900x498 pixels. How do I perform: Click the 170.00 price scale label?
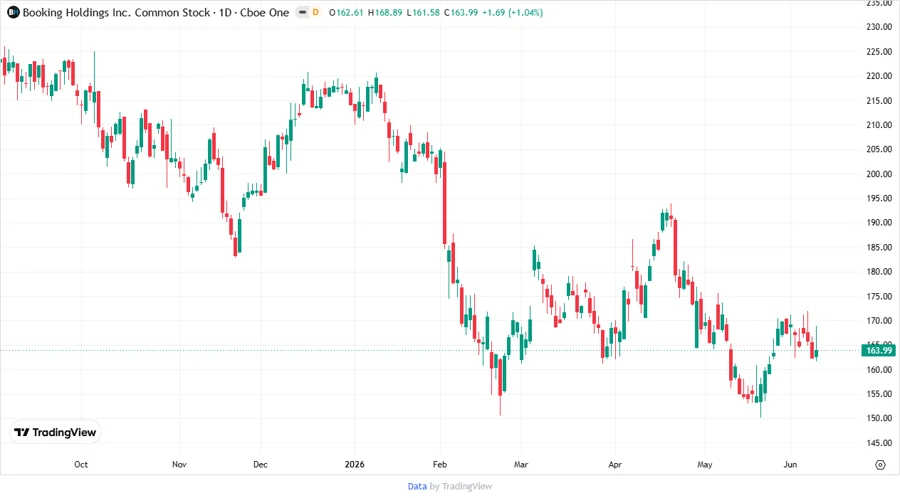coord(879,321)
